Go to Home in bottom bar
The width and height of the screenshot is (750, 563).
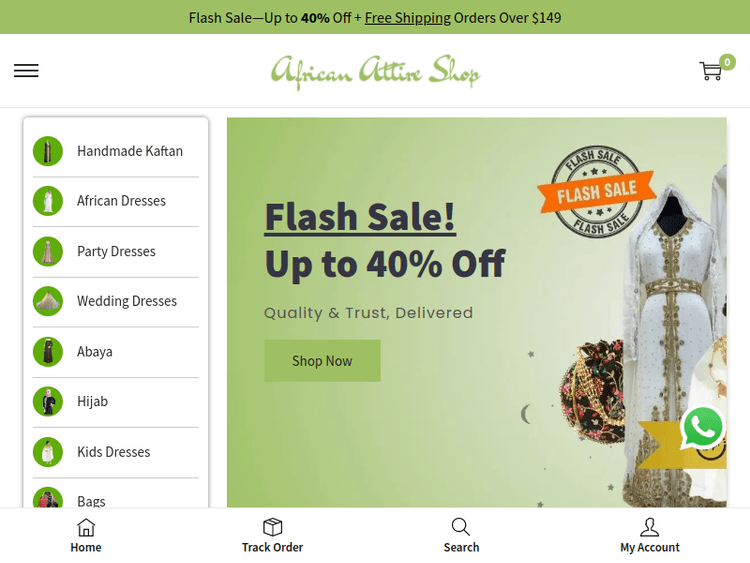86,536
